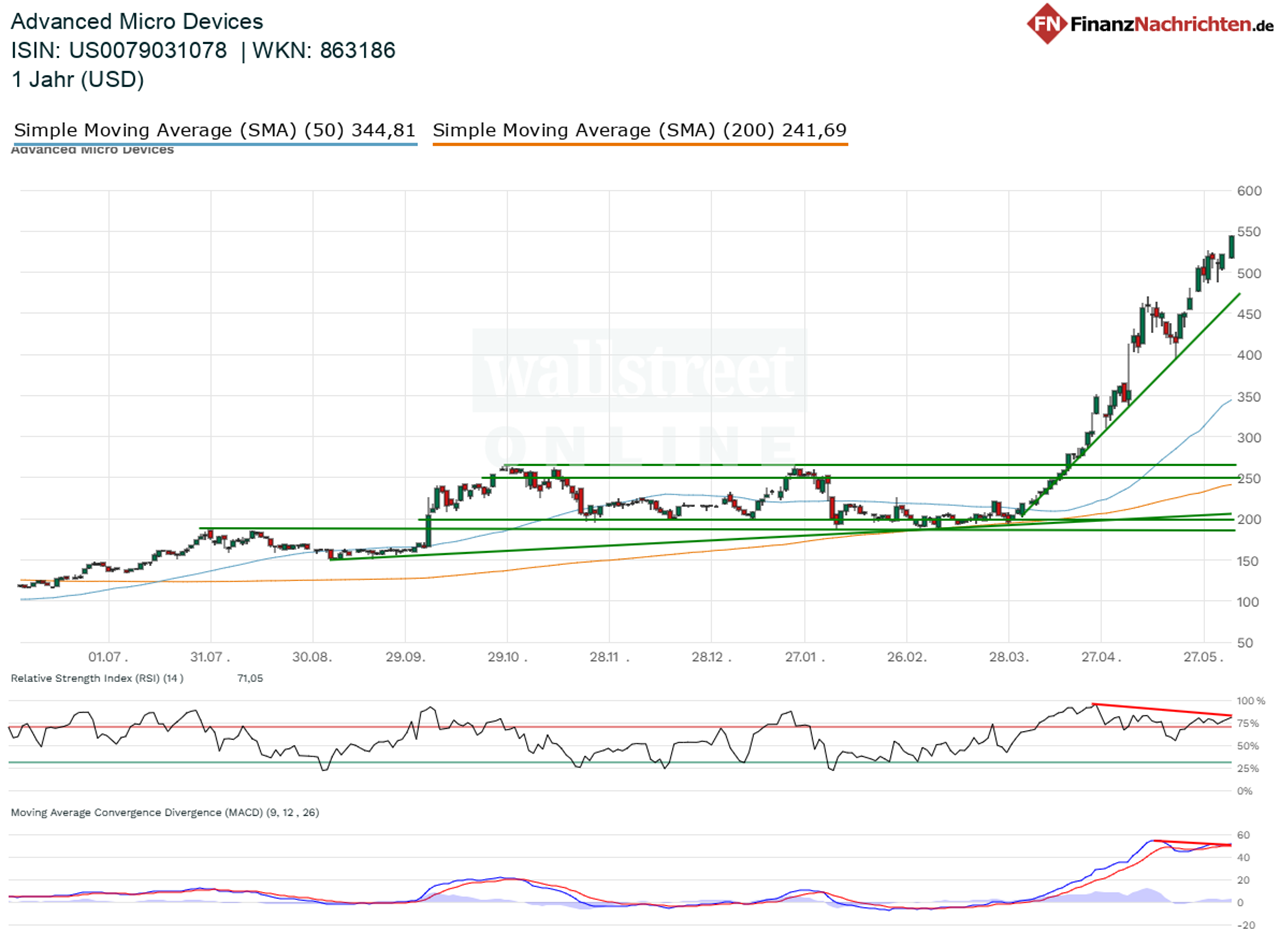Click the 500 price axis label

[1251, 273]
